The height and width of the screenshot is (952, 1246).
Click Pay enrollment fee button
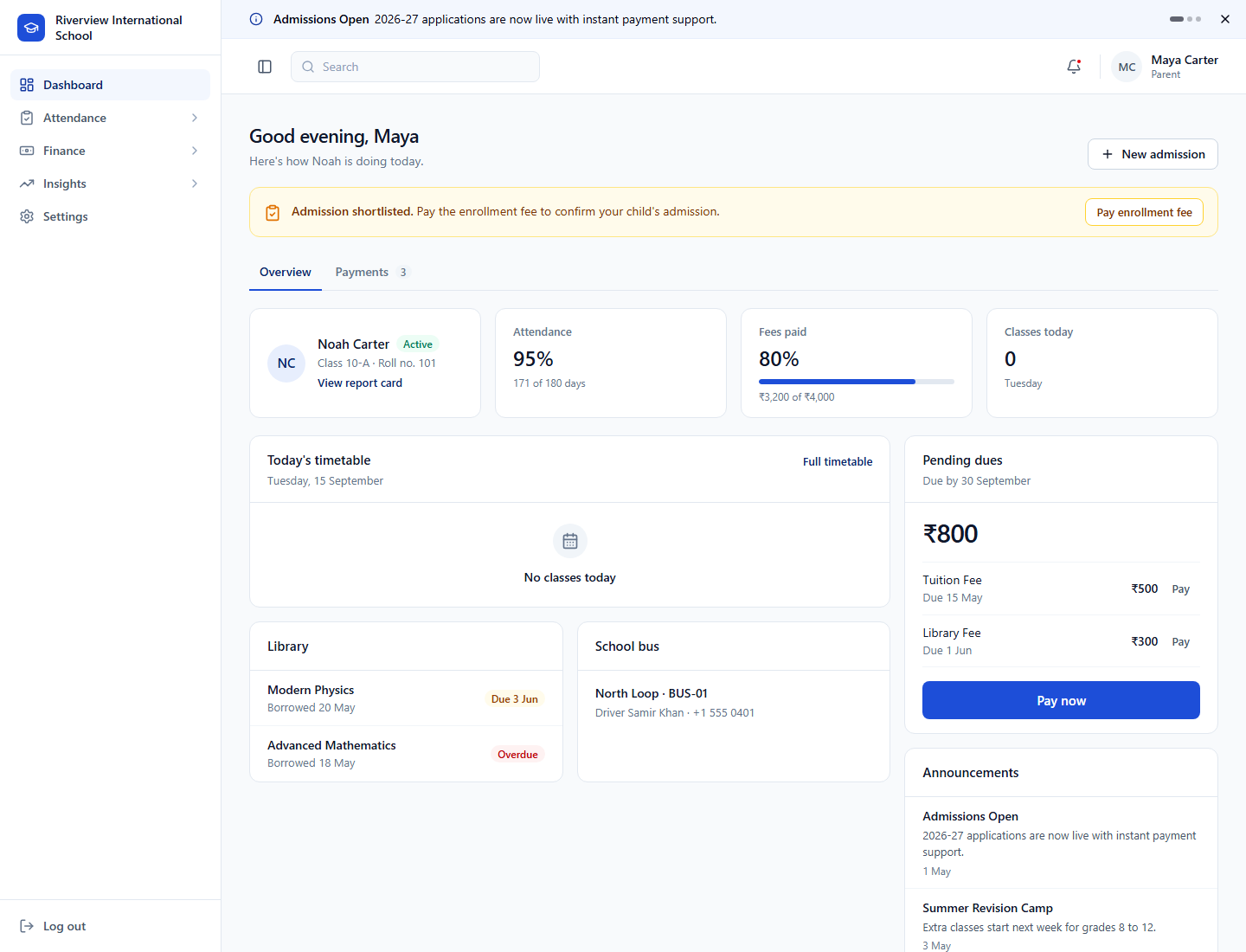click(1144, 212)
